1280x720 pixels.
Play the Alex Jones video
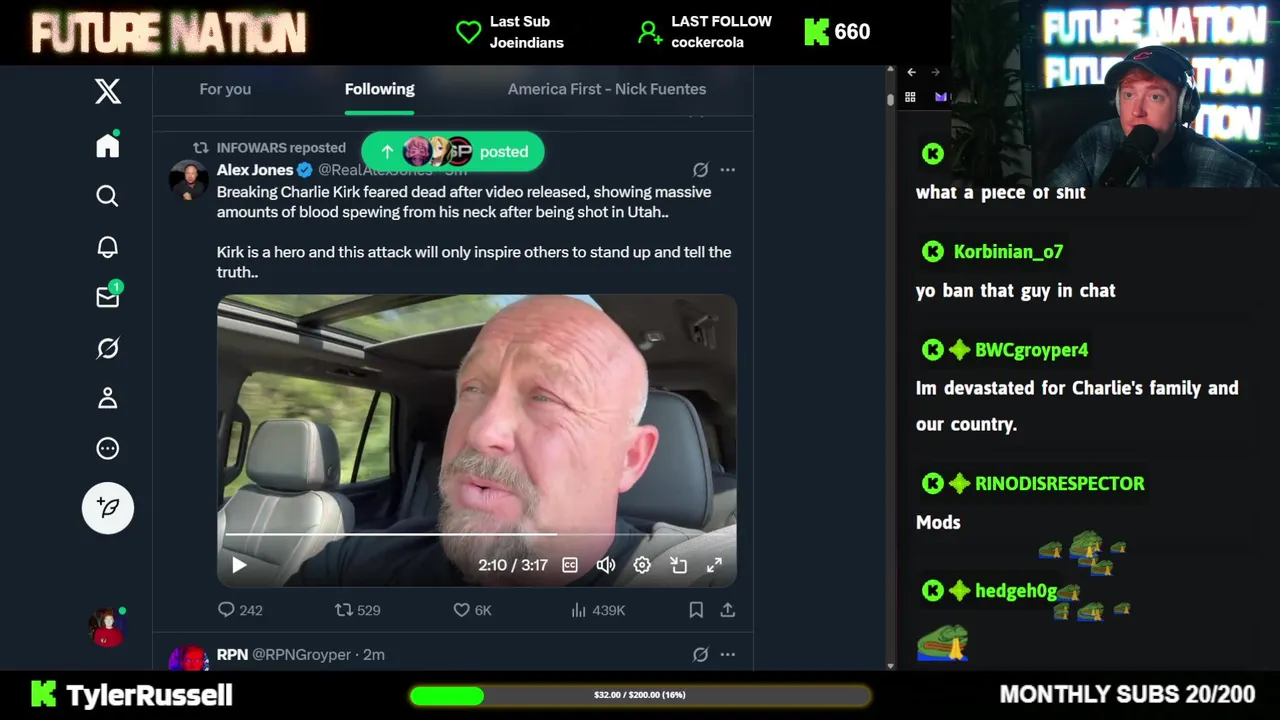(239, 565)
